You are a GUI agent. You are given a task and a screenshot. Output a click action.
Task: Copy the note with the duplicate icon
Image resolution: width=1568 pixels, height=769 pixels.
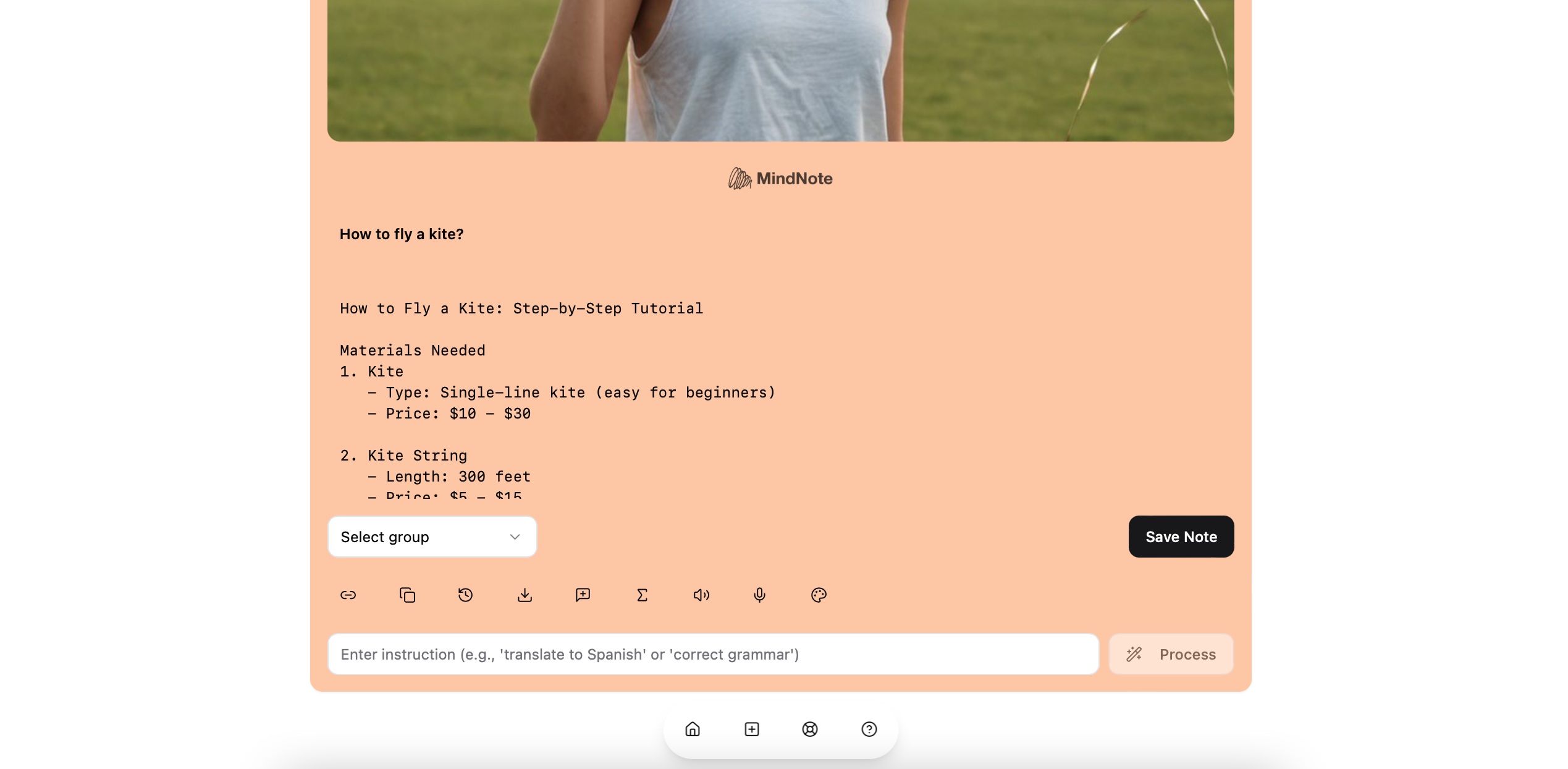[407, 595]
